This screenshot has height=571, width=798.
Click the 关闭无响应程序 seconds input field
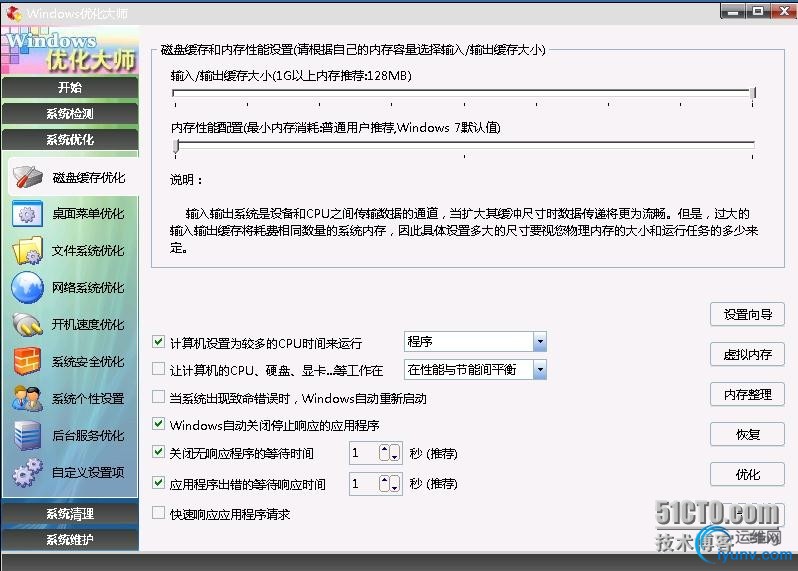pos(363,453)
